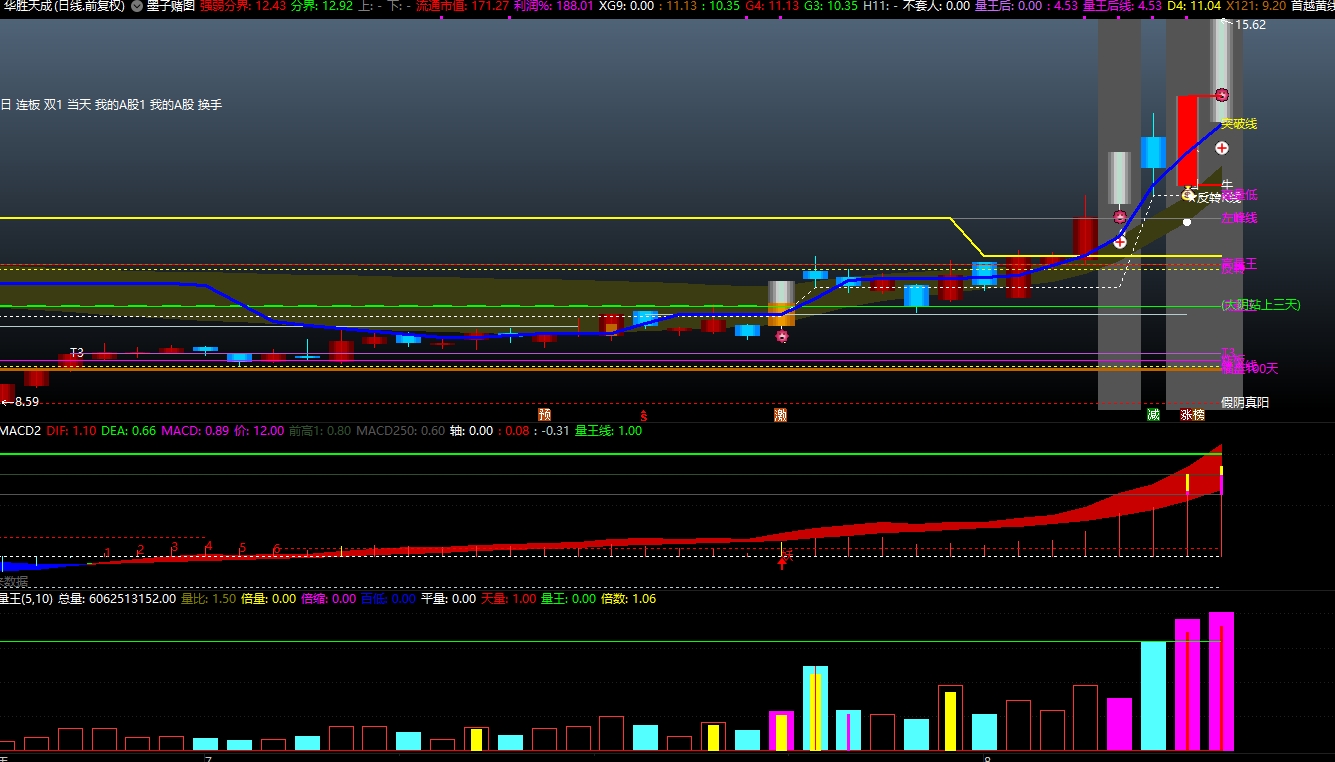
Task: Click the 强弱分界: 12.43 value
Action: (x=243, y=6)
